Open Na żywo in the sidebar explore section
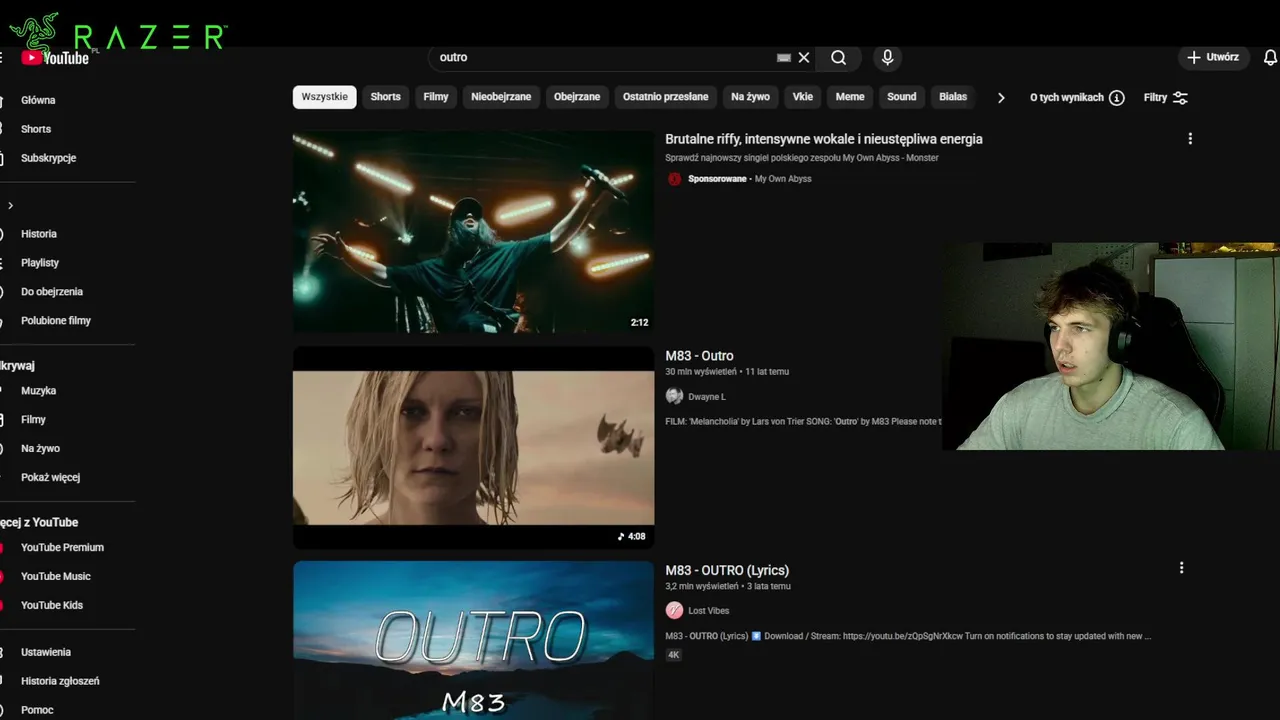This screenshot has width=1280, height=720. 40,449
